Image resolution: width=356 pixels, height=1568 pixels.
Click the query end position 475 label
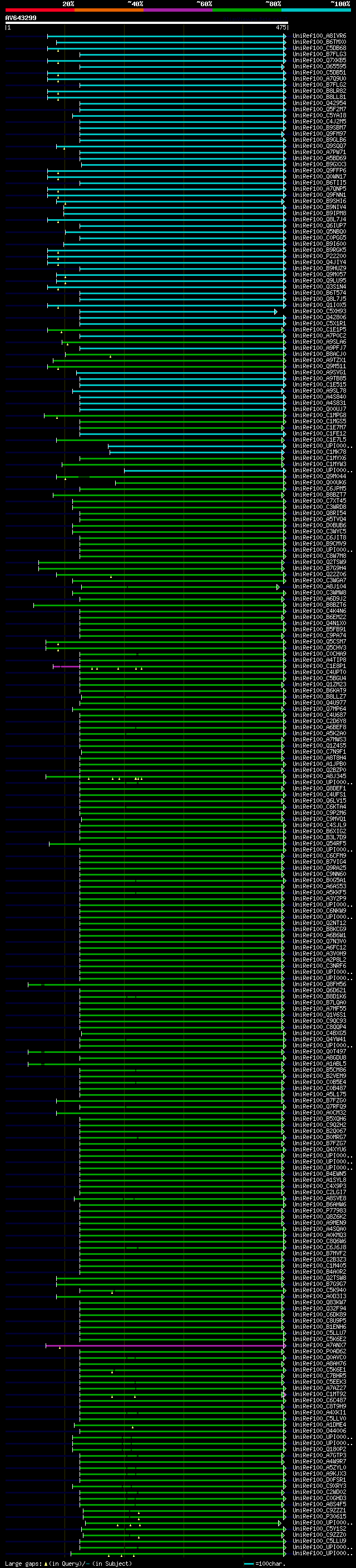280,27
